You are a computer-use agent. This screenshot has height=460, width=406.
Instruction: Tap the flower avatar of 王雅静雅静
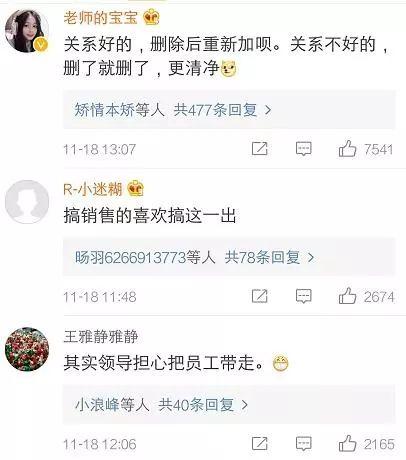27,349
